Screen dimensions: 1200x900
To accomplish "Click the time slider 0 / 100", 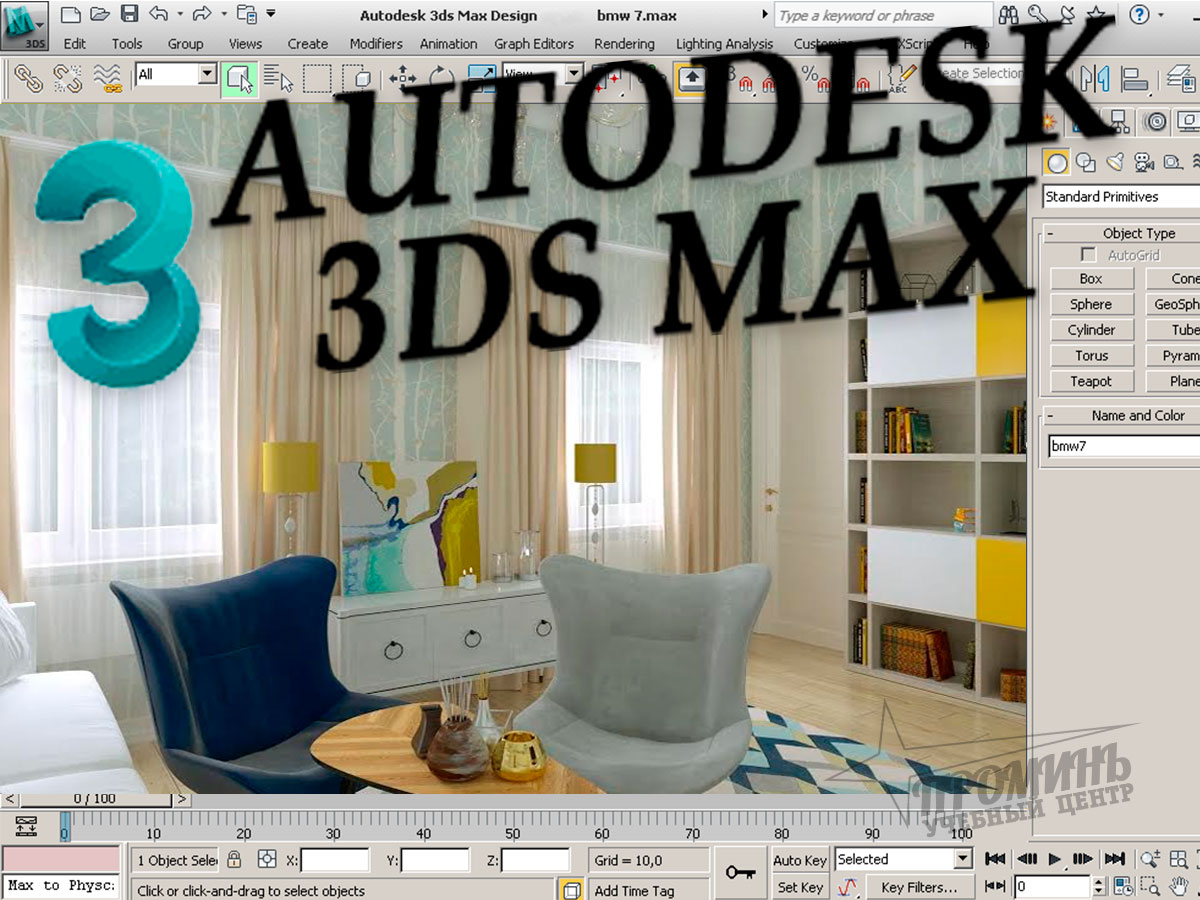I will [95, 799].
